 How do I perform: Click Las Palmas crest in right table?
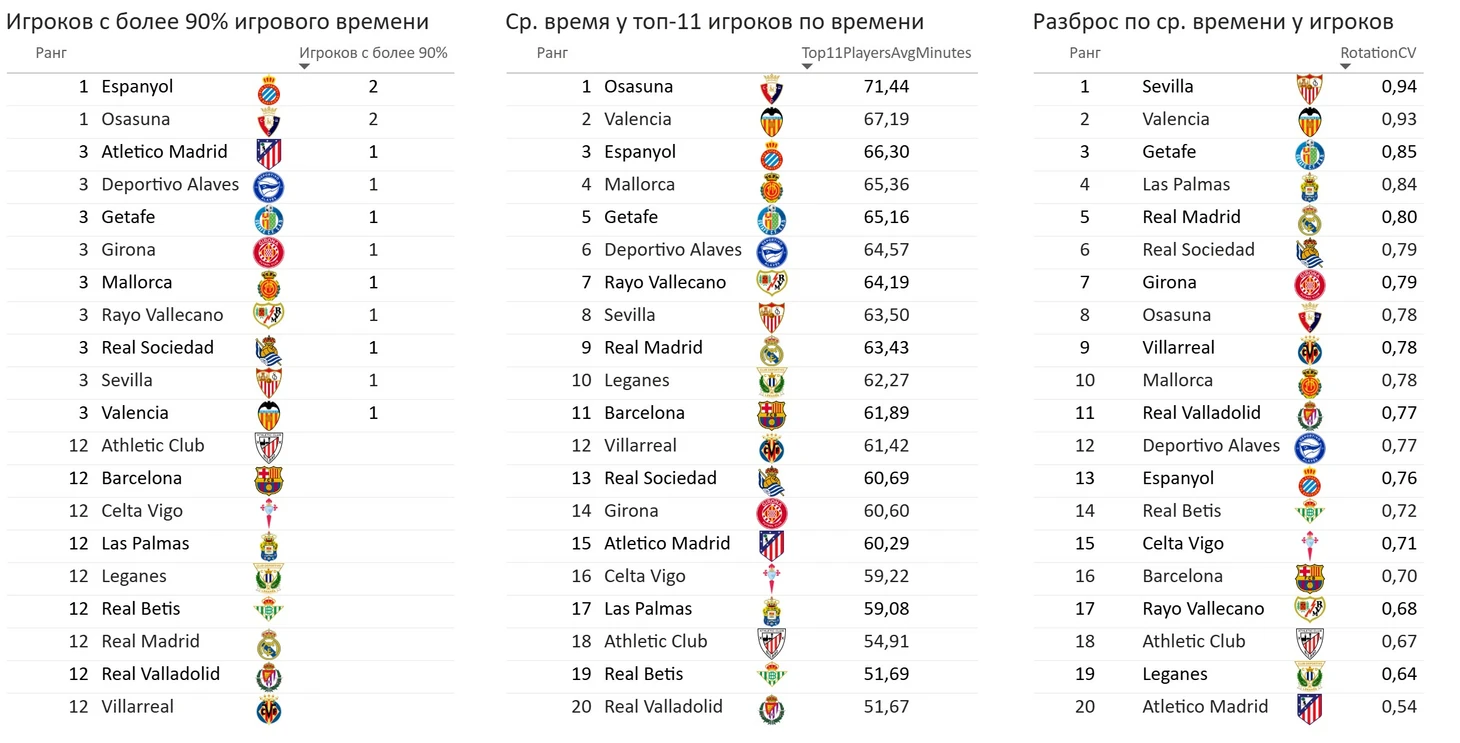pos(1309,187)
